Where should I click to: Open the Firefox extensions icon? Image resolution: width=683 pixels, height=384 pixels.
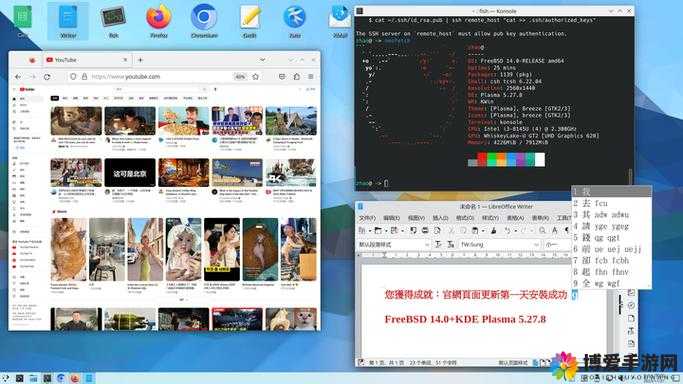(297, 77)
